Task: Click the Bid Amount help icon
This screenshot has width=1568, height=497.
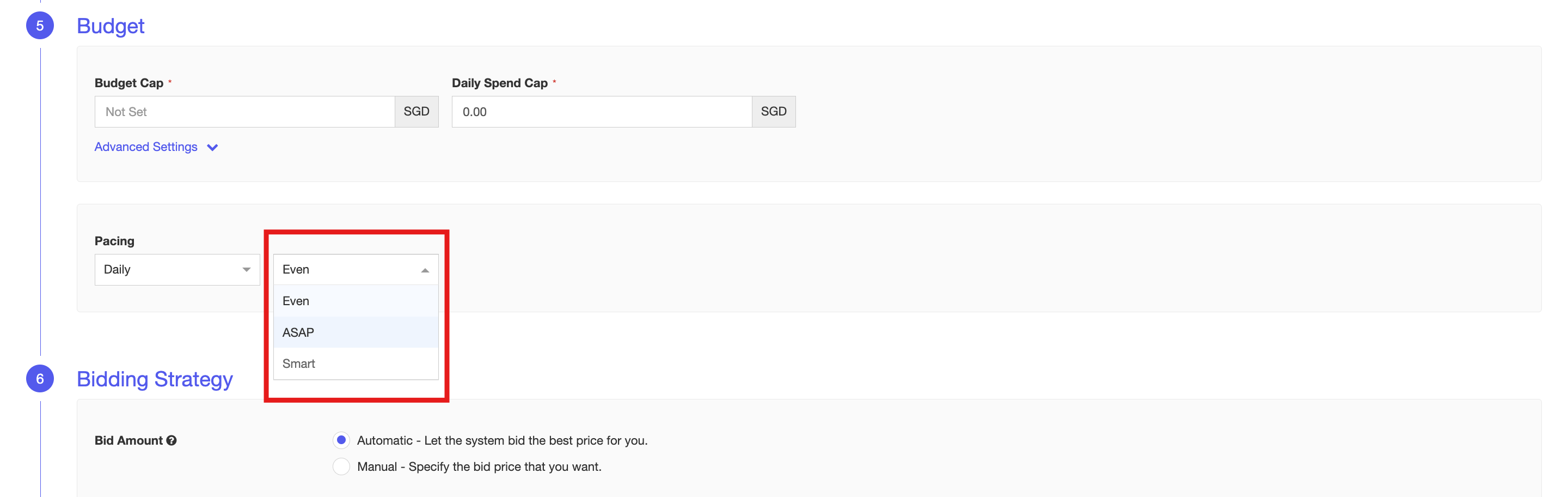Action: coord(172,440)
